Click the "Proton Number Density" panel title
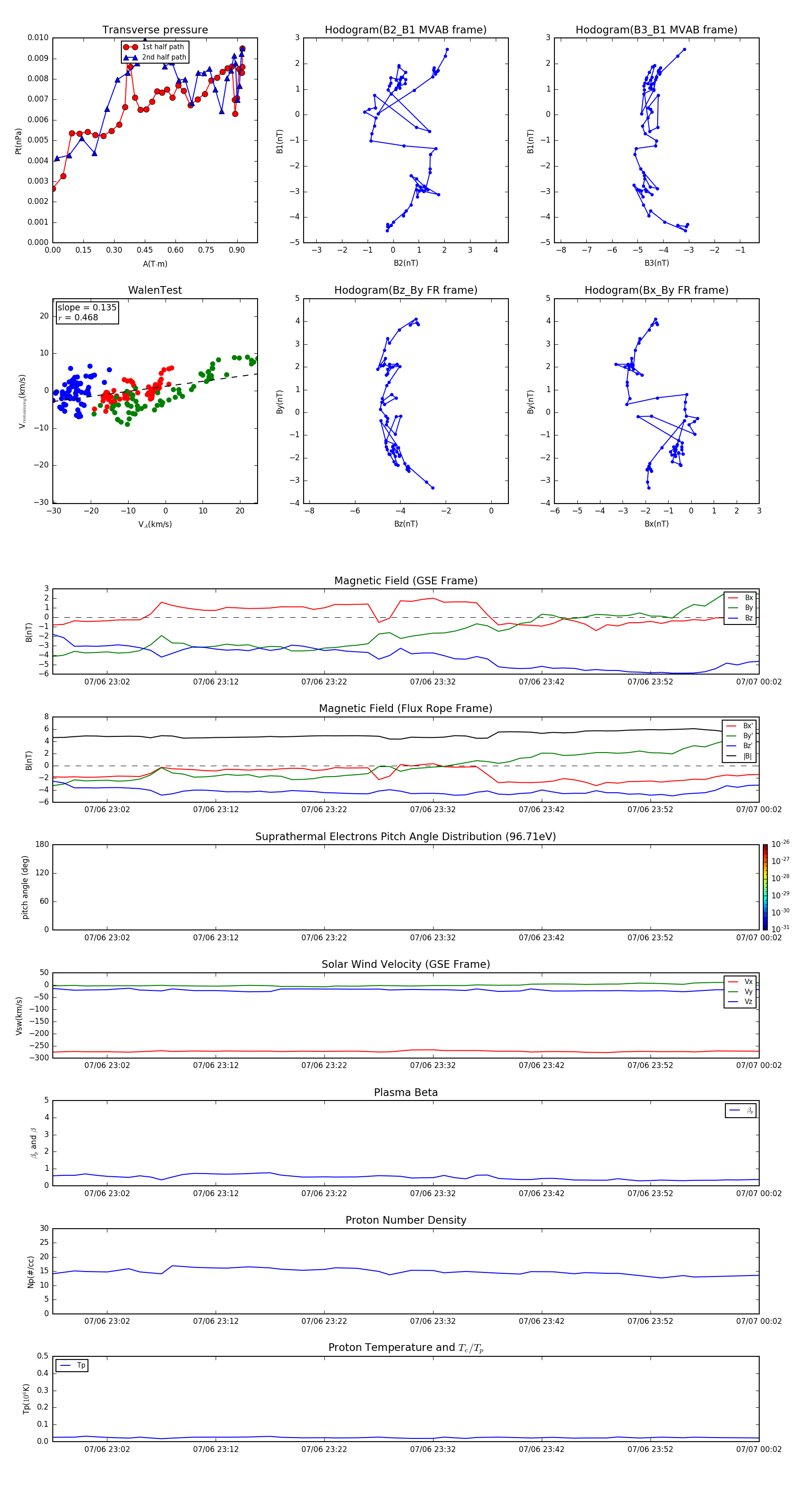This screenshot has width=812, height=1489. [406, 1220]
